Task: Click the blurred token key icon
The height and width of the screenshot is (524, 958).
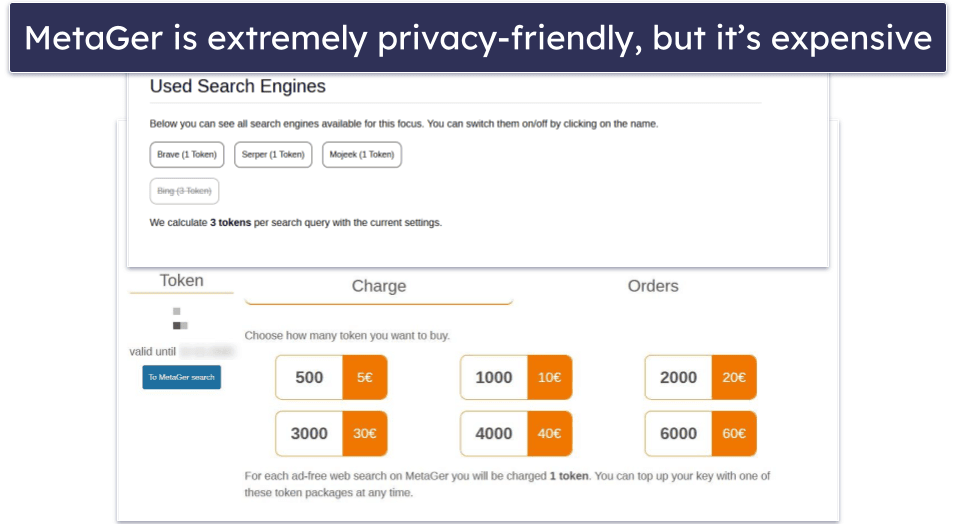Action: click(x=180, y=319)
